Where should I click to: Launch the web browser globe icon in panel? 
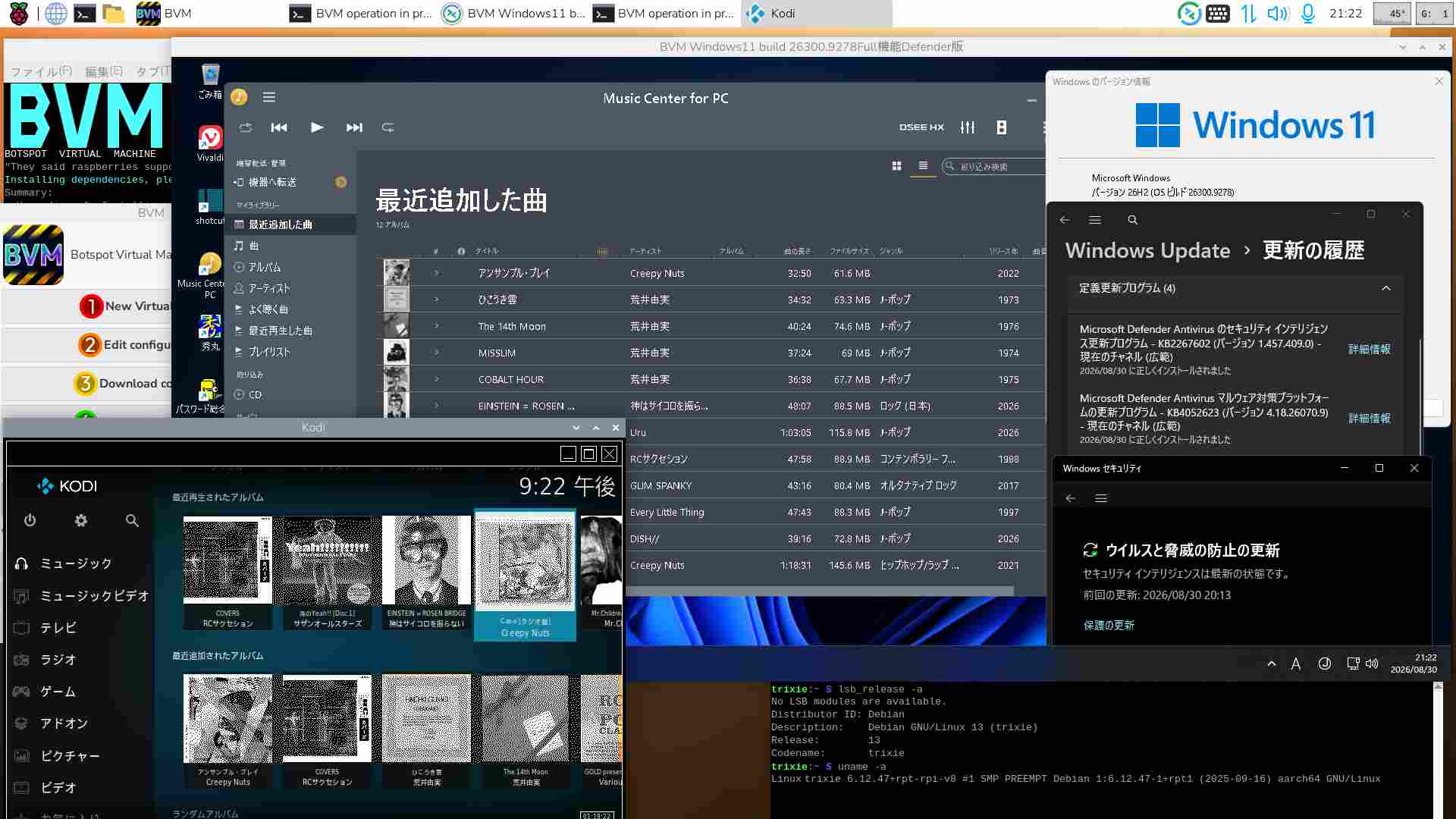click(55, 13)
